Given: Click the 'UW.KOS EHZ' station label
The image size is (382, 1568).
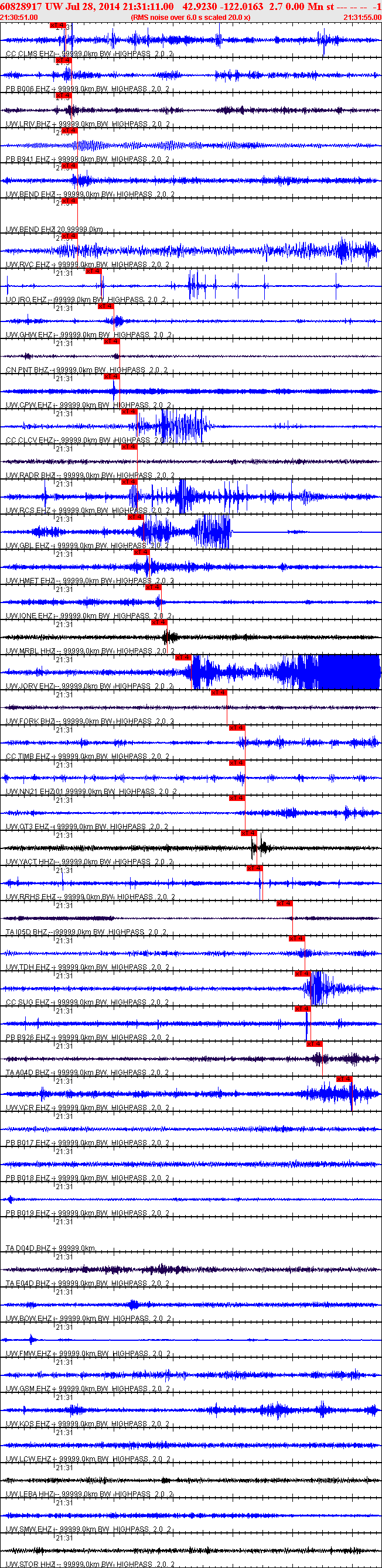Looking at the screenshot, I should click(28, 1425).
